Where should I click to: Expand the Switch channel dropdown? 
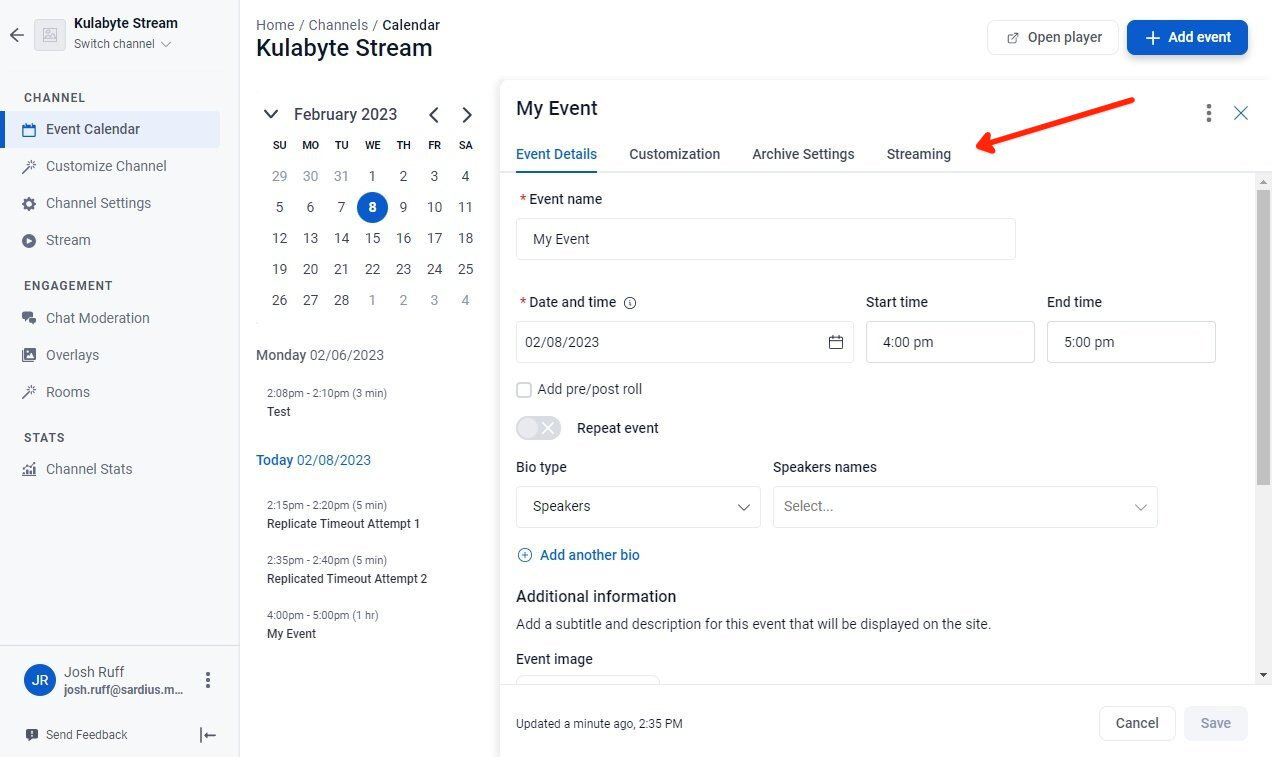(123, 44)
